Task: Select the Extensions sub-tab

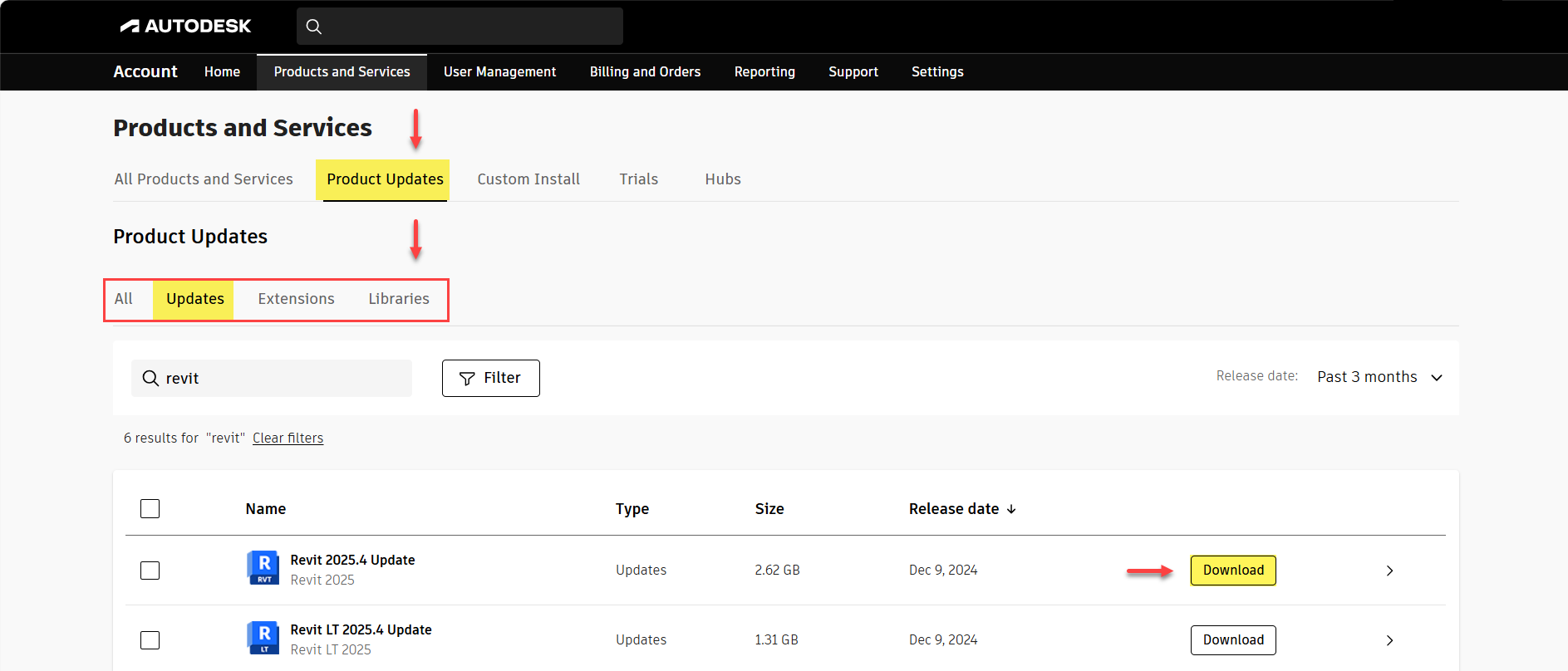Action: click(x=296, y=298)
